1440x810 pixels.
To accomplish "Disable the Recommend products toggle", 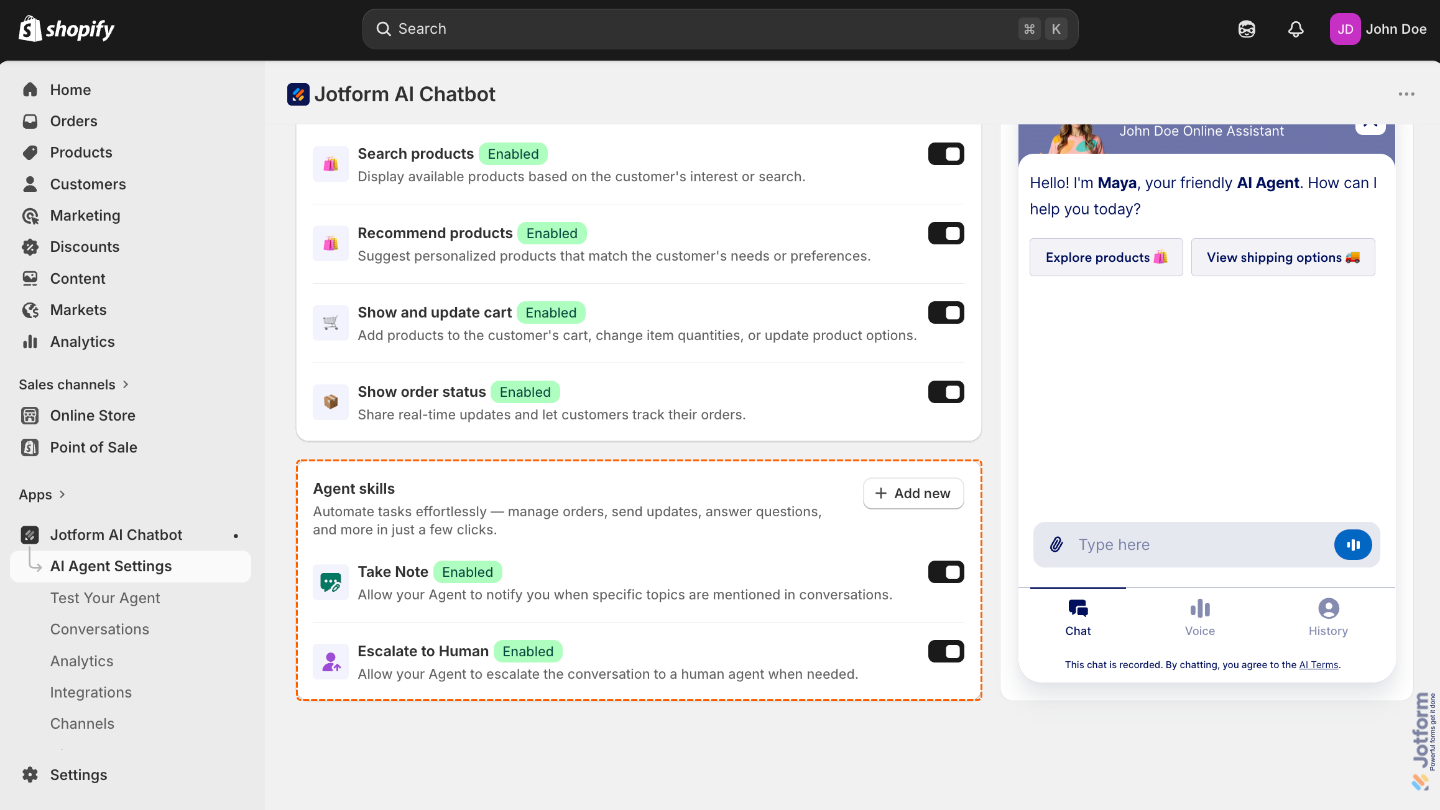I will pos(945,232).
